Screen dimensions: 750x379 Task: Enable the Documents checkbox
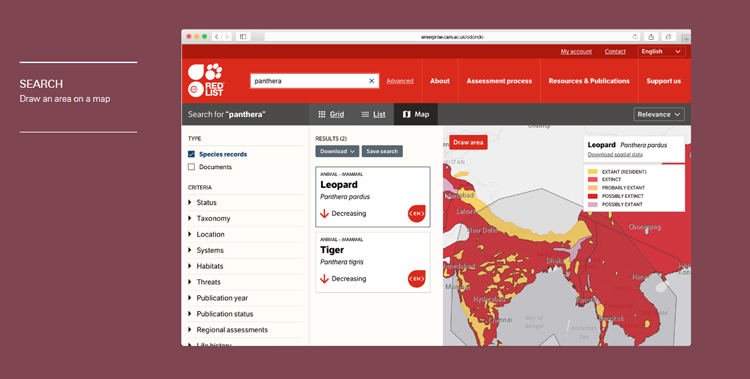pos(191,167)
